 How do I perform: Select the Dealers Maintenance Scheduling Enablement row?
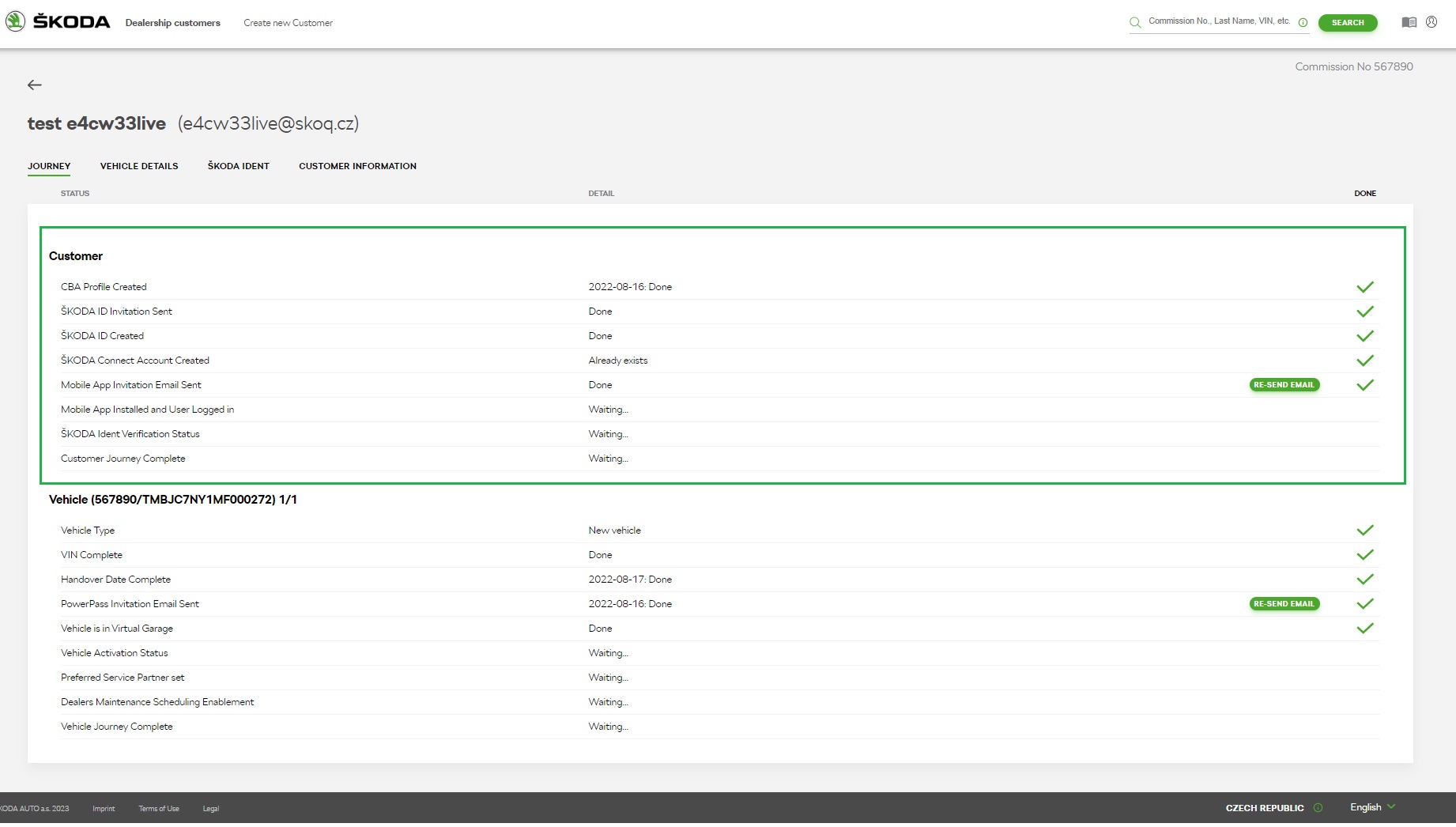721,702
